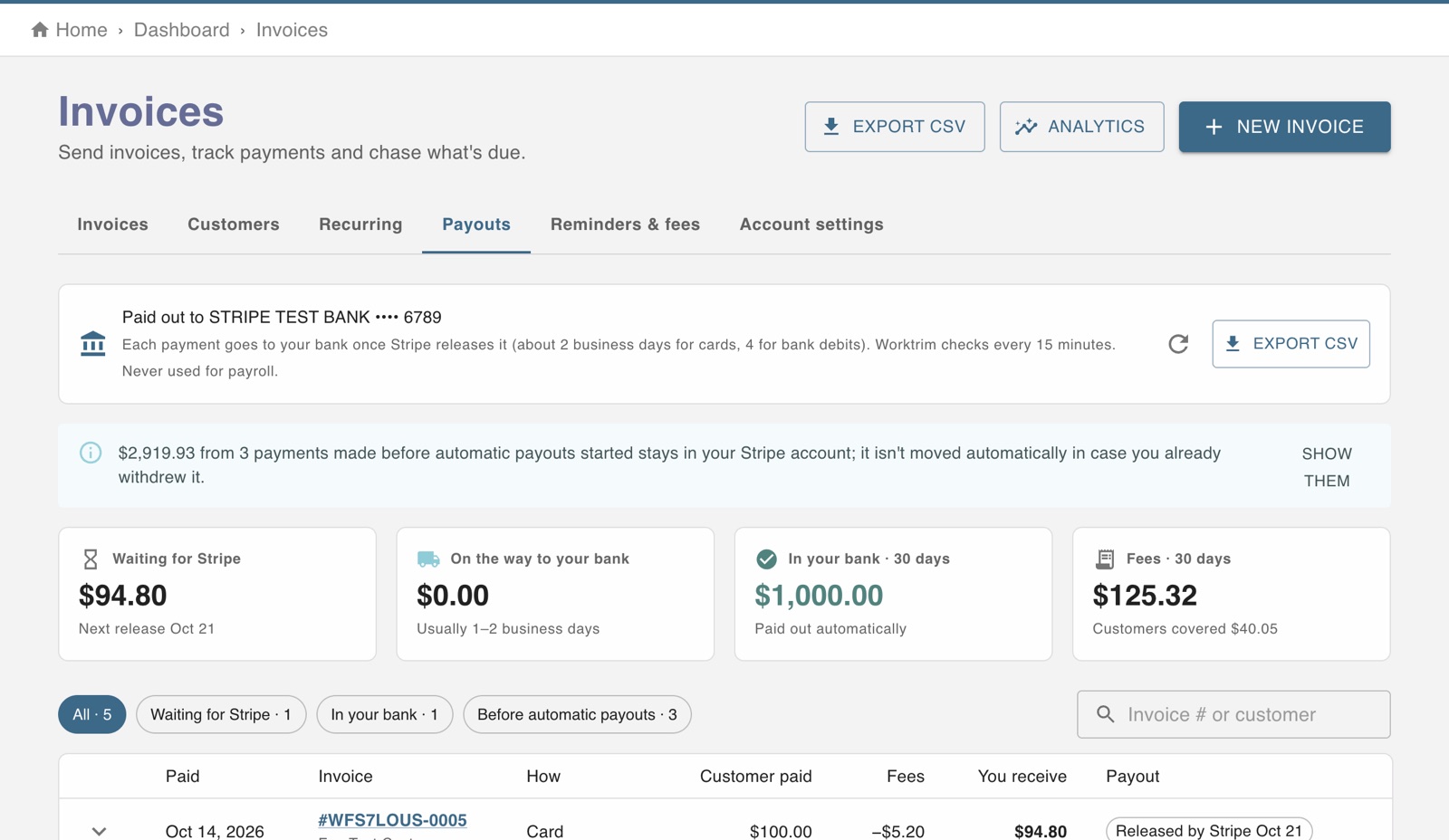The width and height of the screenshot is (1449, 840).
Task: Click the Fees receipt icon
Action: point(1105,559)
